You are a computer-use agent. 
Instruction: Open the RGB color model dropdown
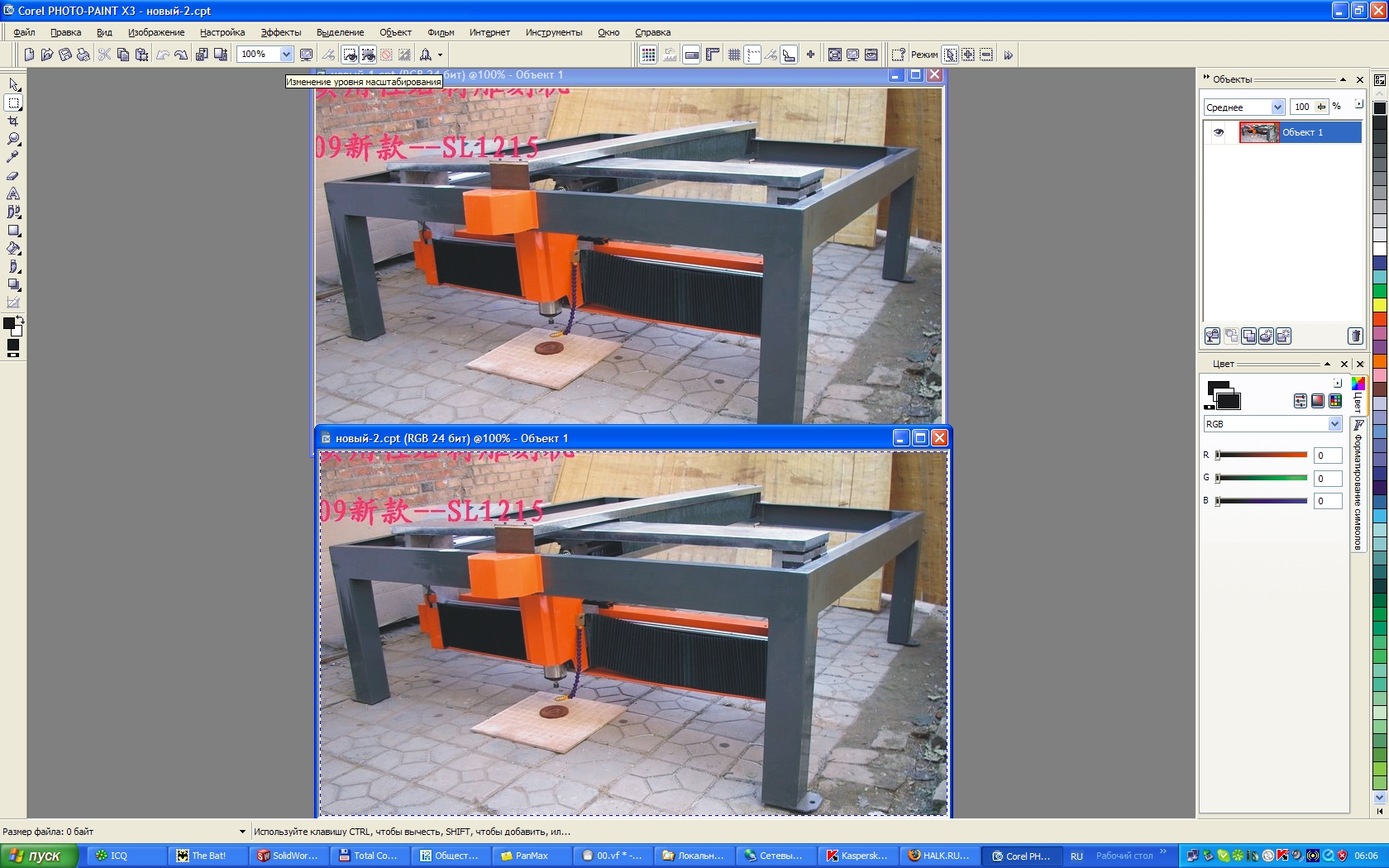click(x=1334, y=424)
